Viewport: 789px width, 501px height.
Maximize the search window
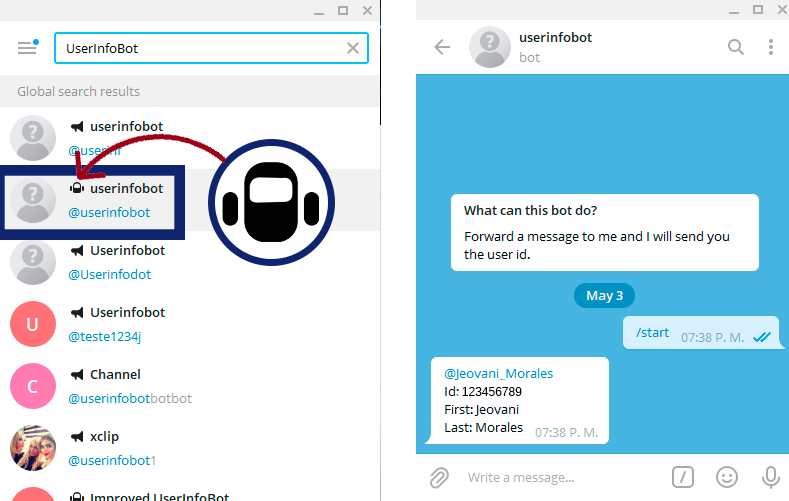pyautogui.click(x=343, y=11)
